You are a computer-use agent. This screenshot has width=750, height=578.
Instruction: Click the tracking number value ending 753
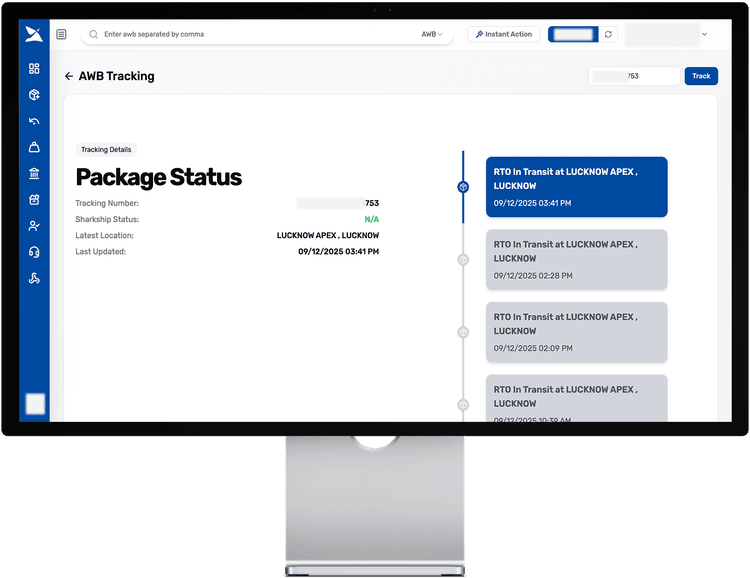338,203
